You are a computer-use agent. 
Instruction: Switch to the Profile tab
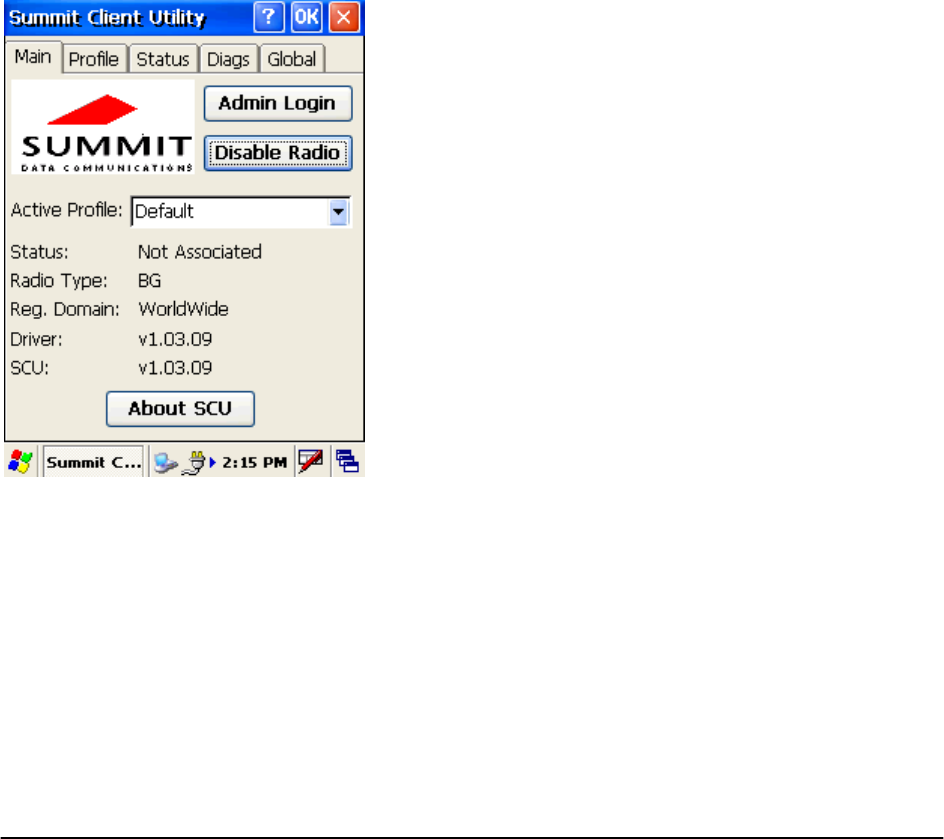[x=94, y=59]
